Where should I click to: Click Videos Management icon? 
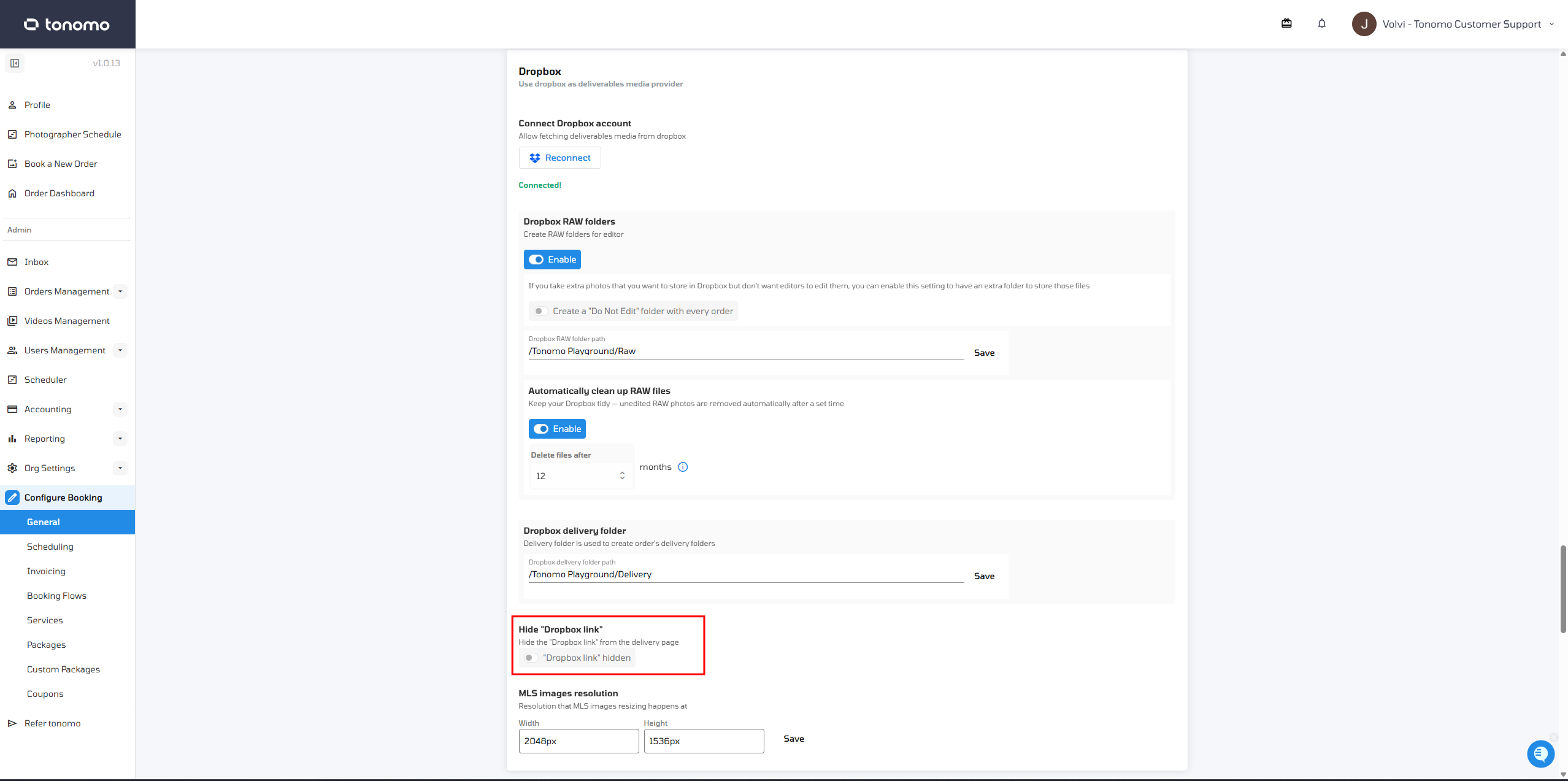(12, 321)
